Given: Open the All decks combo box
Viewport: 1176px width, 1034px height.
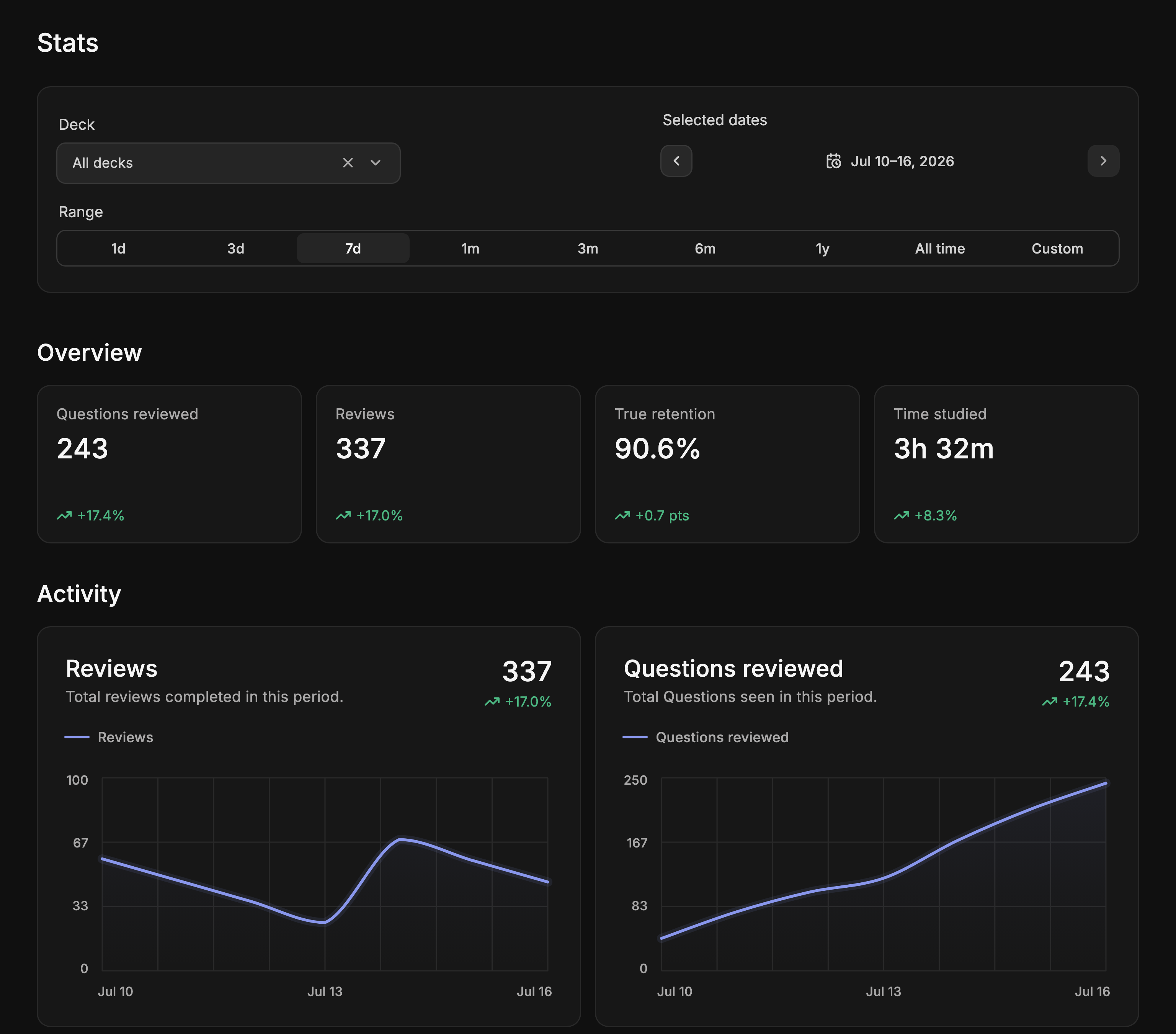Looking at the screenshot, I should click(x=229, y=163).
